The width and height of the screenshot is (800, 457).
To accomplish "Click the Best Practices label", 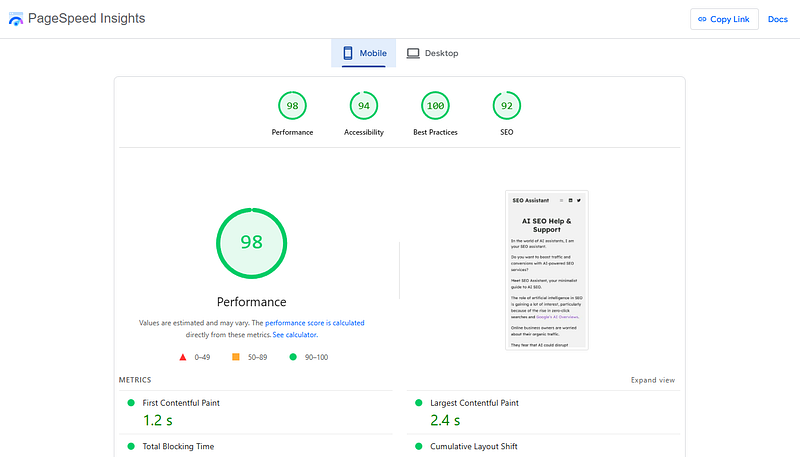I will coord(435,132).
